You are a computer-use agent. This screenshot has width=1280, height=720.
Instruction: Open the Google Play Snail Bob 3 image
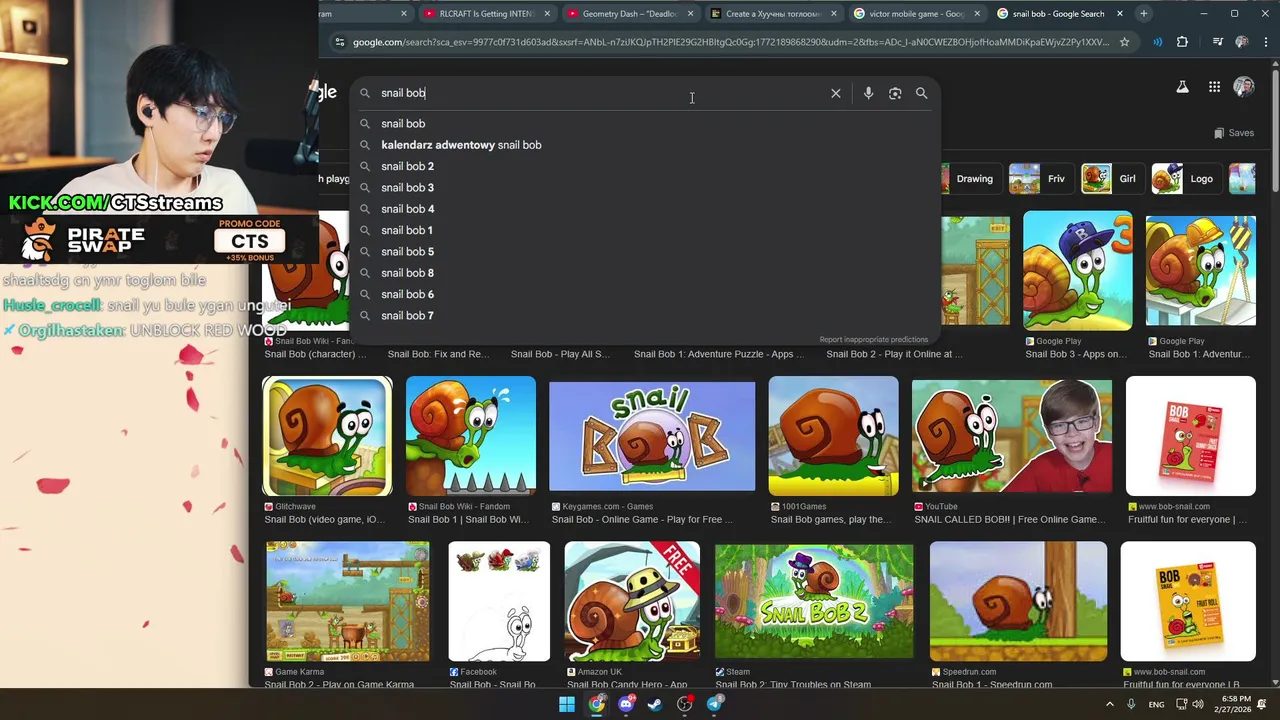click(x=1077, y=270)
